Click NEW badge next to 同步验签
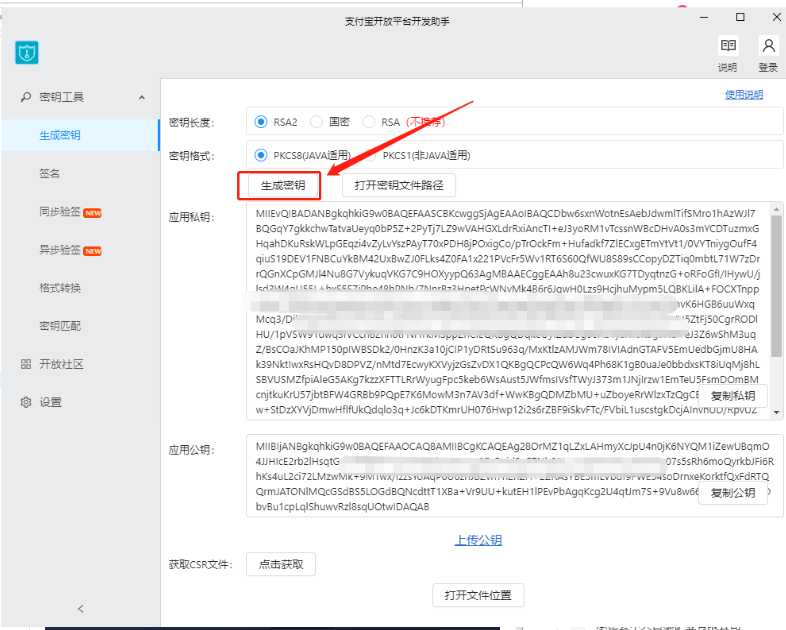Screen dimensions: 786x630 coord(93,213)
